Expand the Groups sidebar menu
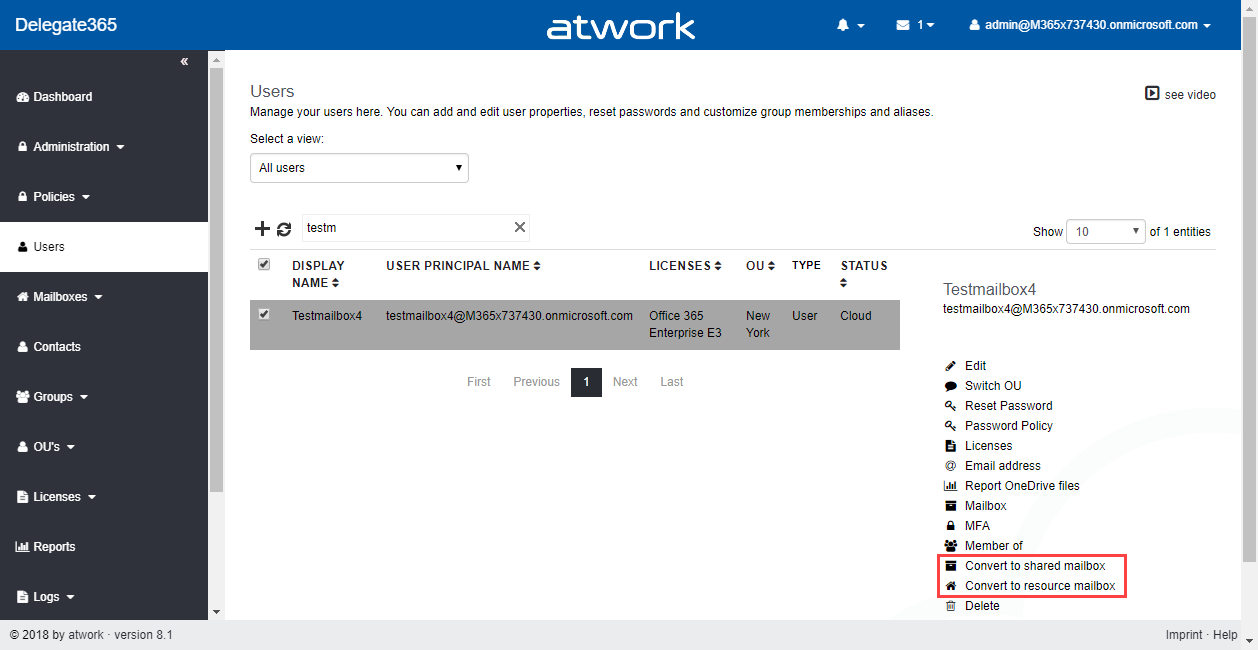This screenshot has height=650, width=1258. pyautogui.click(x=53, y=397)
